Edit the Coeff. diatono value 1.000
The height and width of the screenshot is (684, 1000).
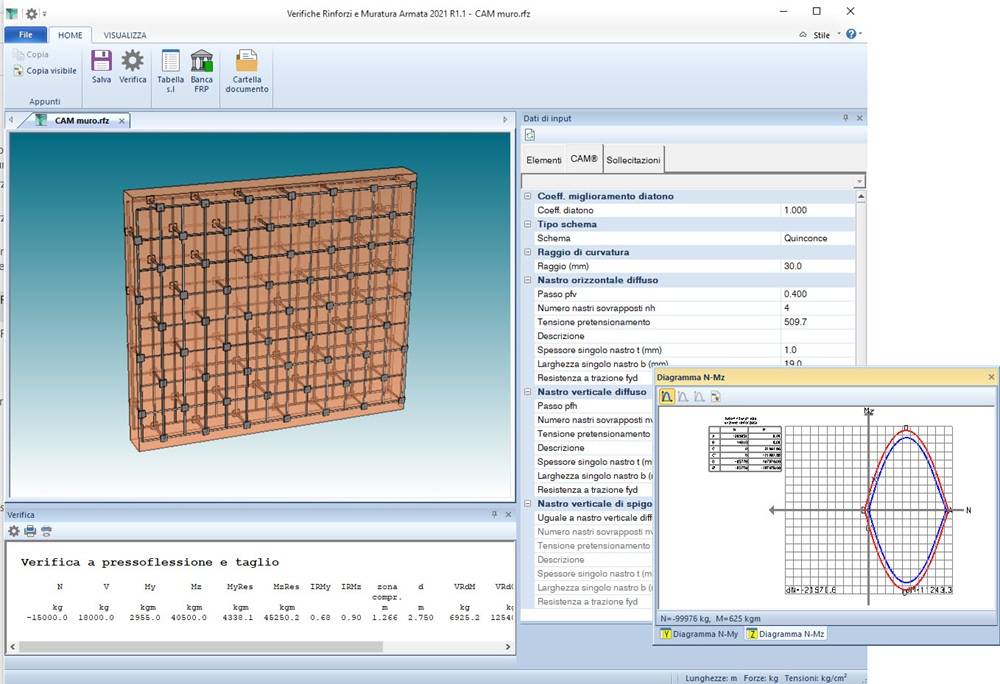(818, 210)
